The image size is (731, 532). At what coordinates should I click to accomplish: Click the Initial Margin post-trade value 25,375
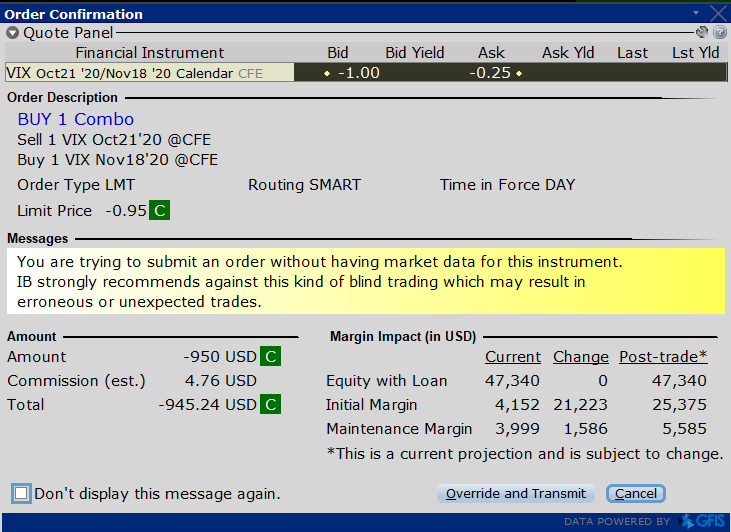point(679,405)
